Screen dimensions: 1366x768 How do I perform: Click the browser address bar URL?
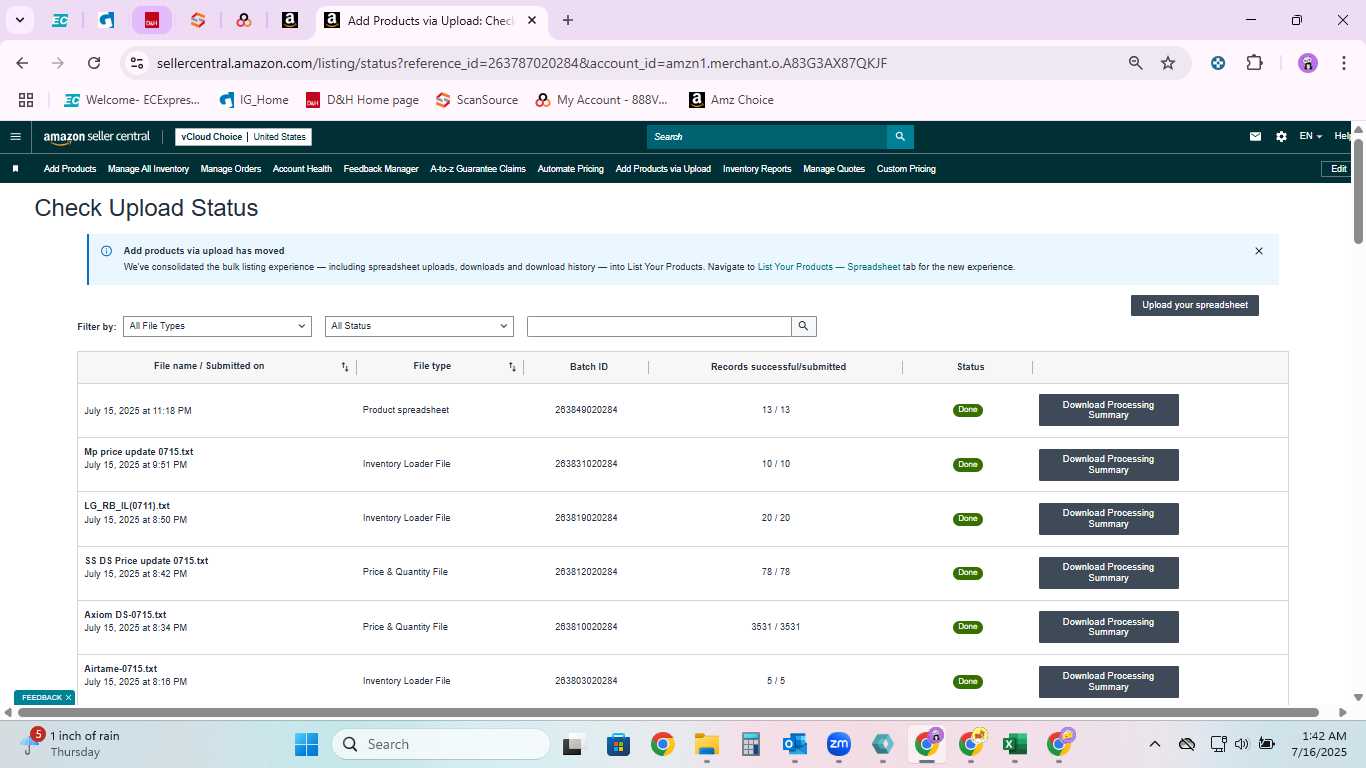522,63
